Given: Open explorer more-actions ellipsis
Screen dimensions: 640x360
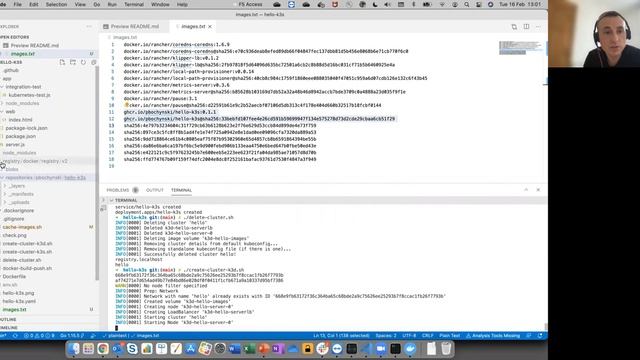Looking at the screenshot, I should 89,27.
